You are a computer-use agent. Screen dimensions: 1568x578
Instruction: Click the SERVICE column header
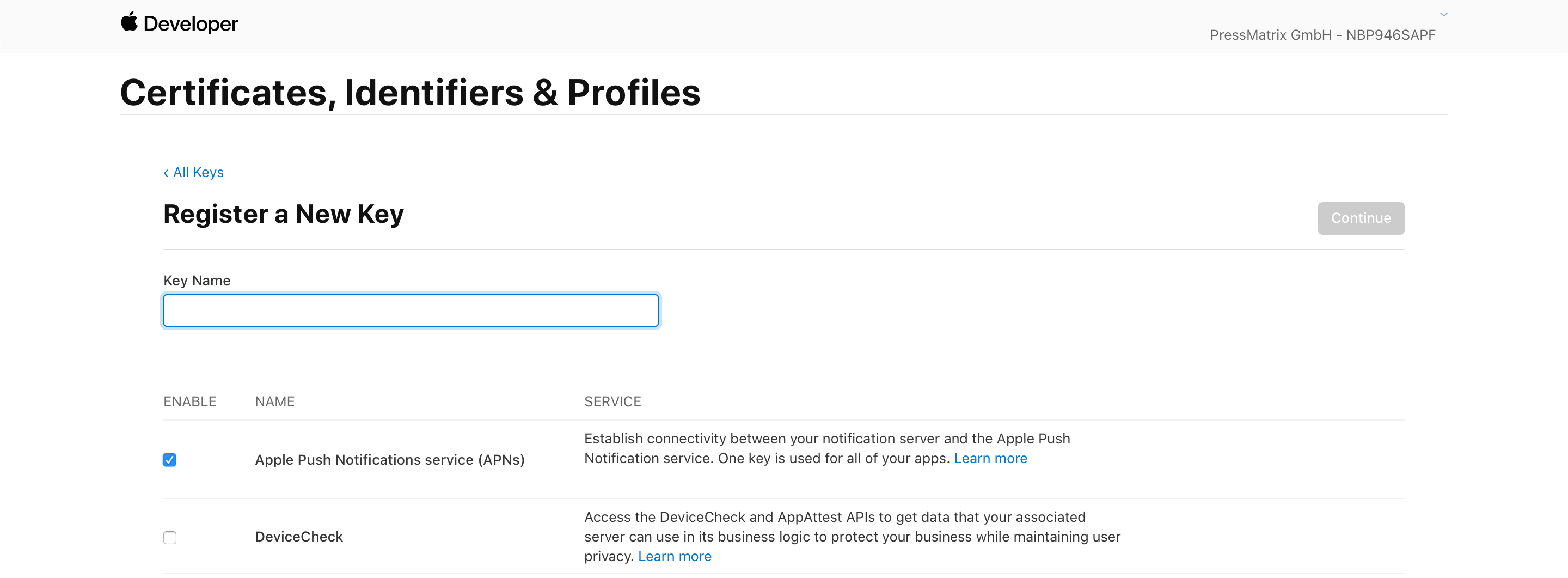pyautogui.click(x=612, y=401)
